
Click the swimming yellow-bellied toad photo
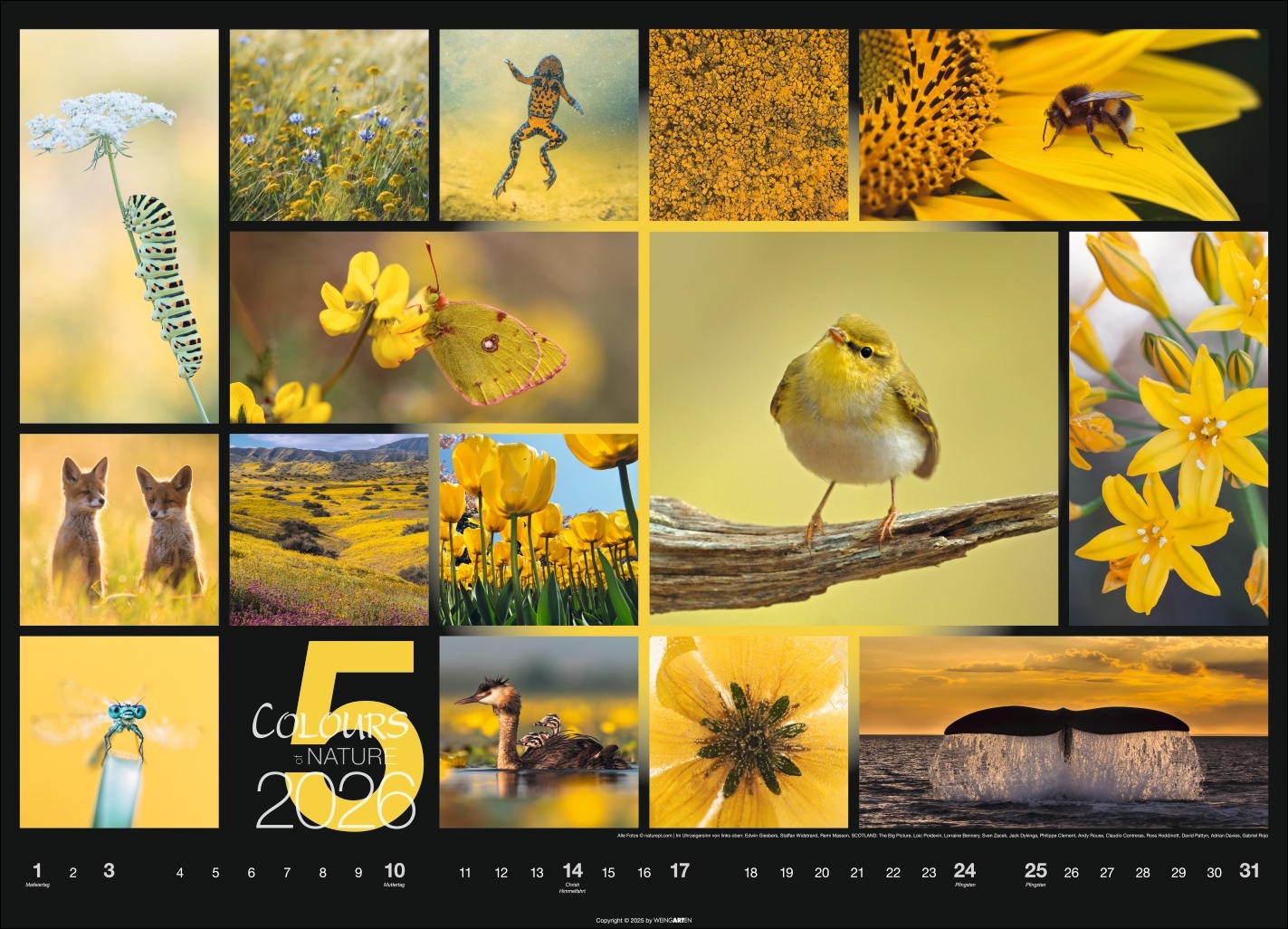coord(539,125)
